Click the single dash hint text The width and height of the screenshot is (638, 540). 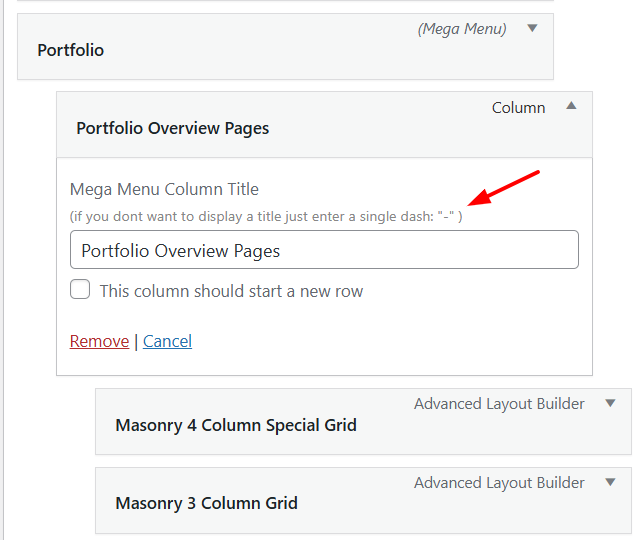point(265,216)
